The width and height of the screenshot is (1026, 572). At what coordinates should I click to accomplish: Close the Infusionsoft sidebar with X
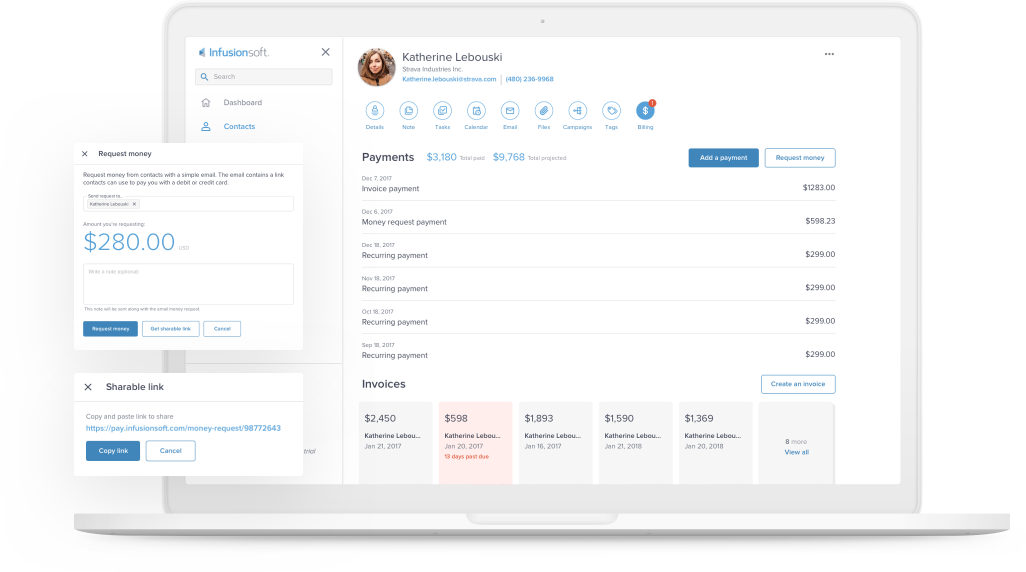[x=325, y=52]
